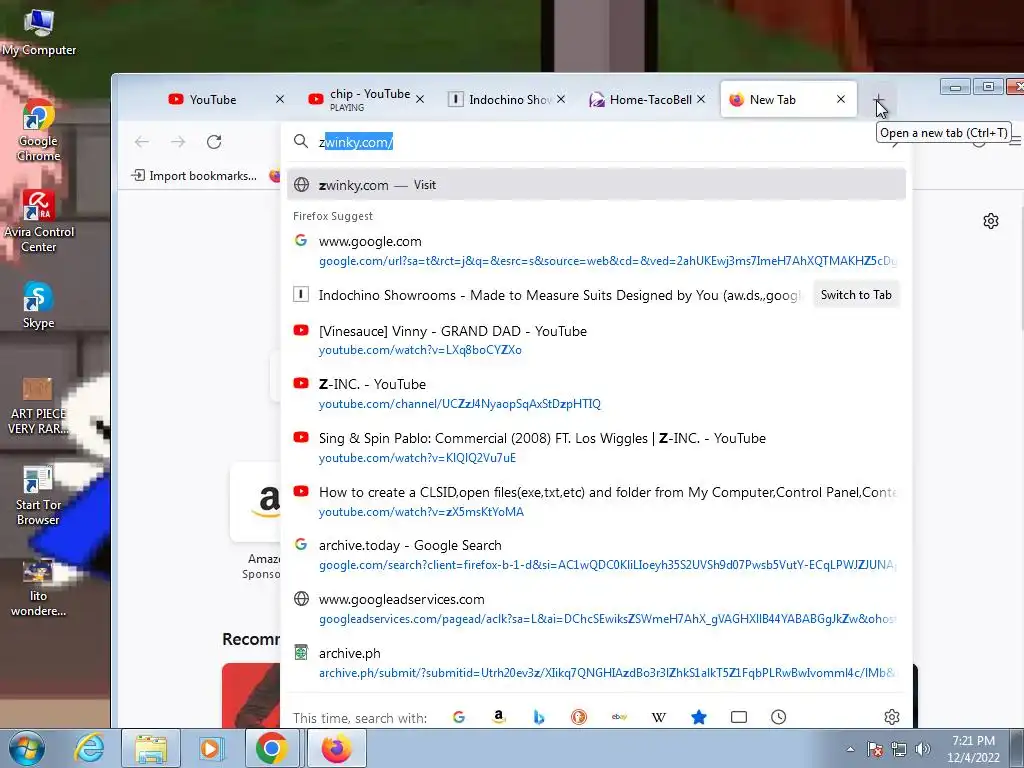This screenshot has height=768, width=1024.
Task: Click taskbar clock showing 7:21 PM
Action: (x=973, y=748)
